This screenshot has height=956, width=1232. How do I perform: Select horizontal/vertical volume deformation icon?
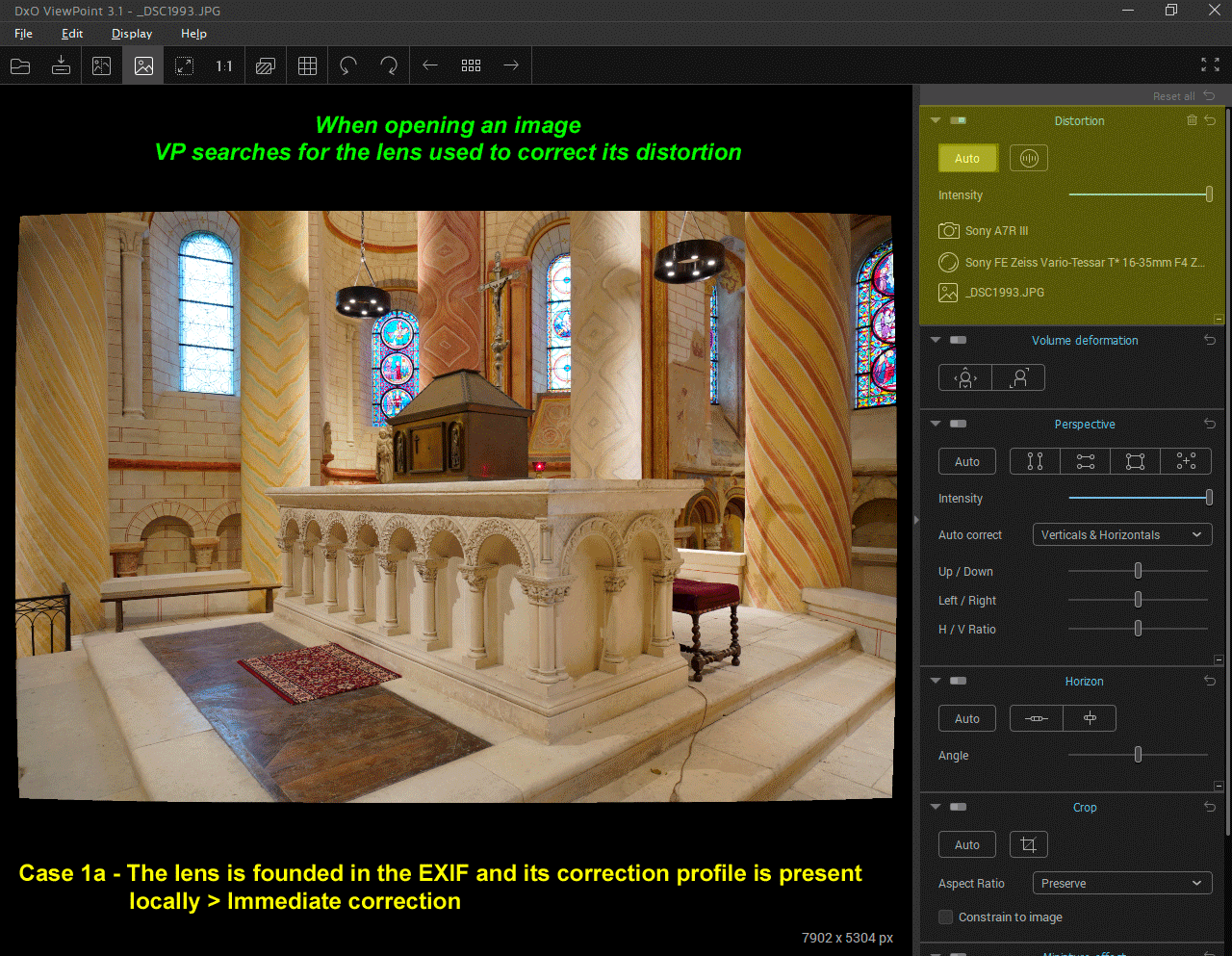pos(965,378)
